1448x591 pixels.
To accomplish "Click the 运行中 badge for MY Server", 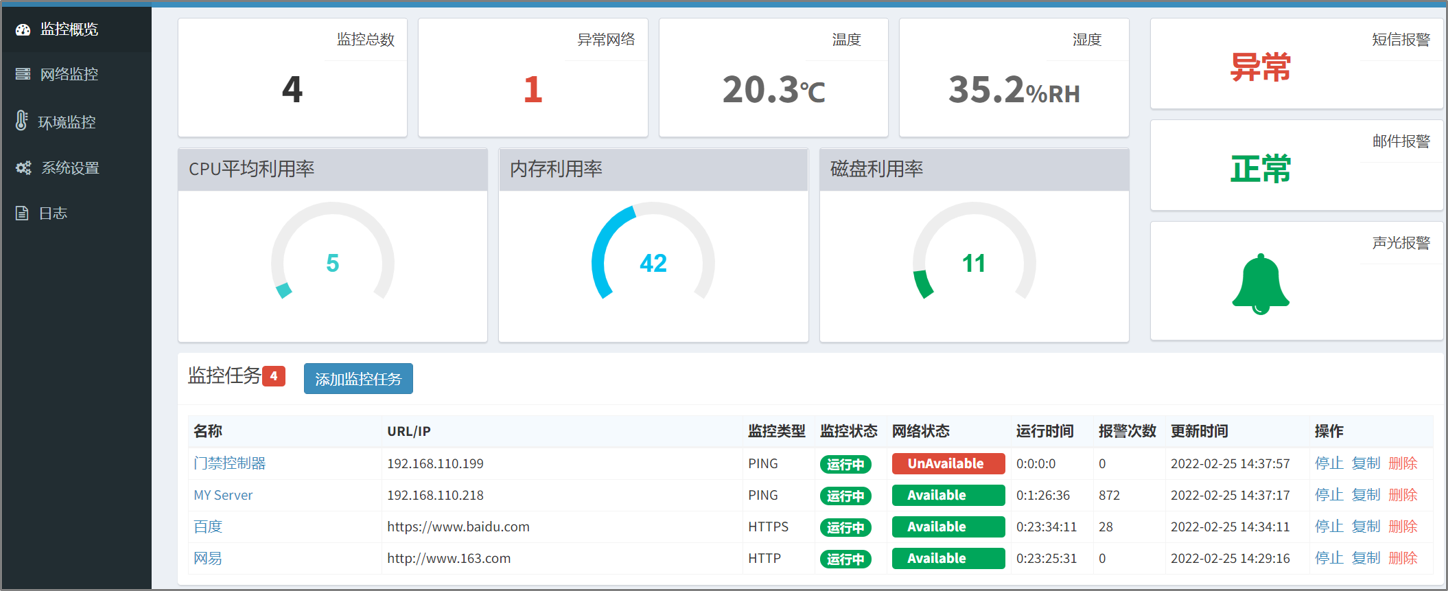I will coord(845,496).
